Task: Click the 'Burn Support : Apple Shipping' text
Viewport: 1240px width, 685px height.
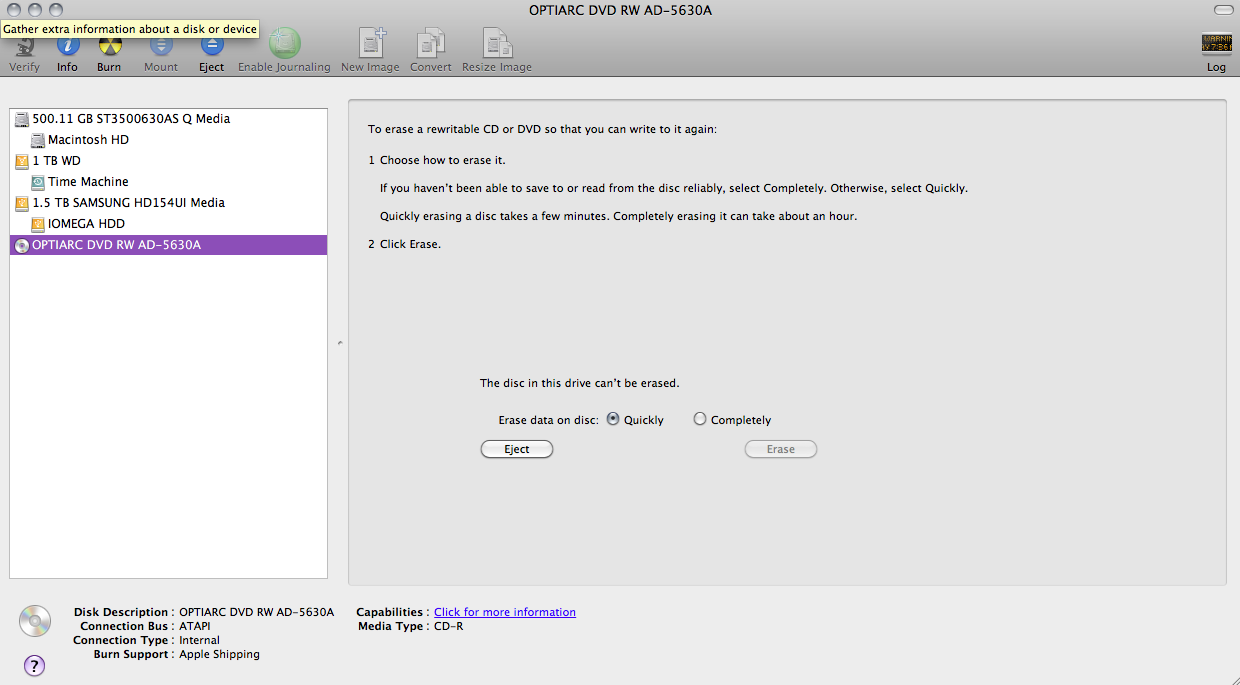Action: (x=176, y=654)
